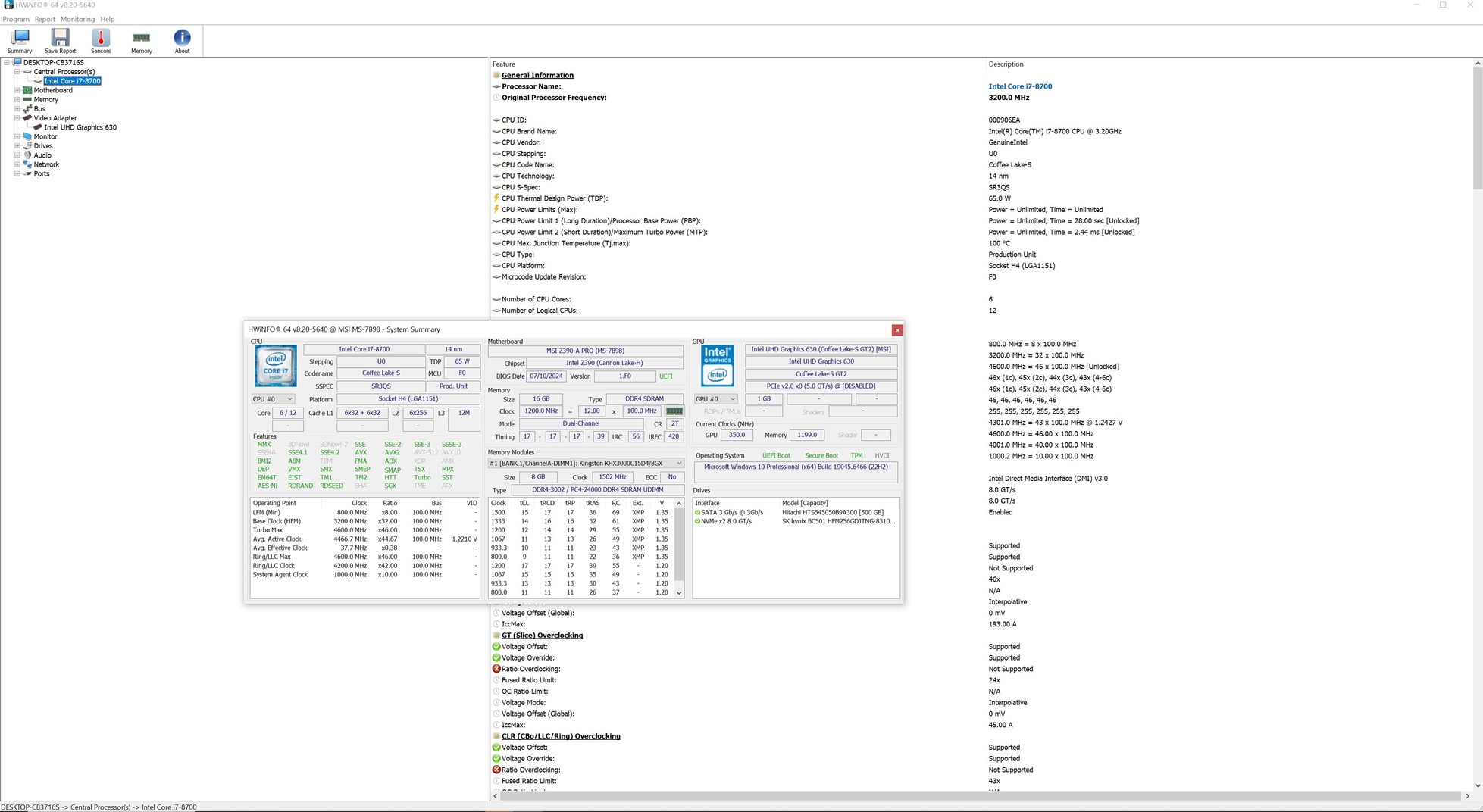The height and width of the screenshot is (812, 1483).
Task: Click the Codename field showing Coffee Lake-S
Action: pyautogui.click(x=380, y=373)
